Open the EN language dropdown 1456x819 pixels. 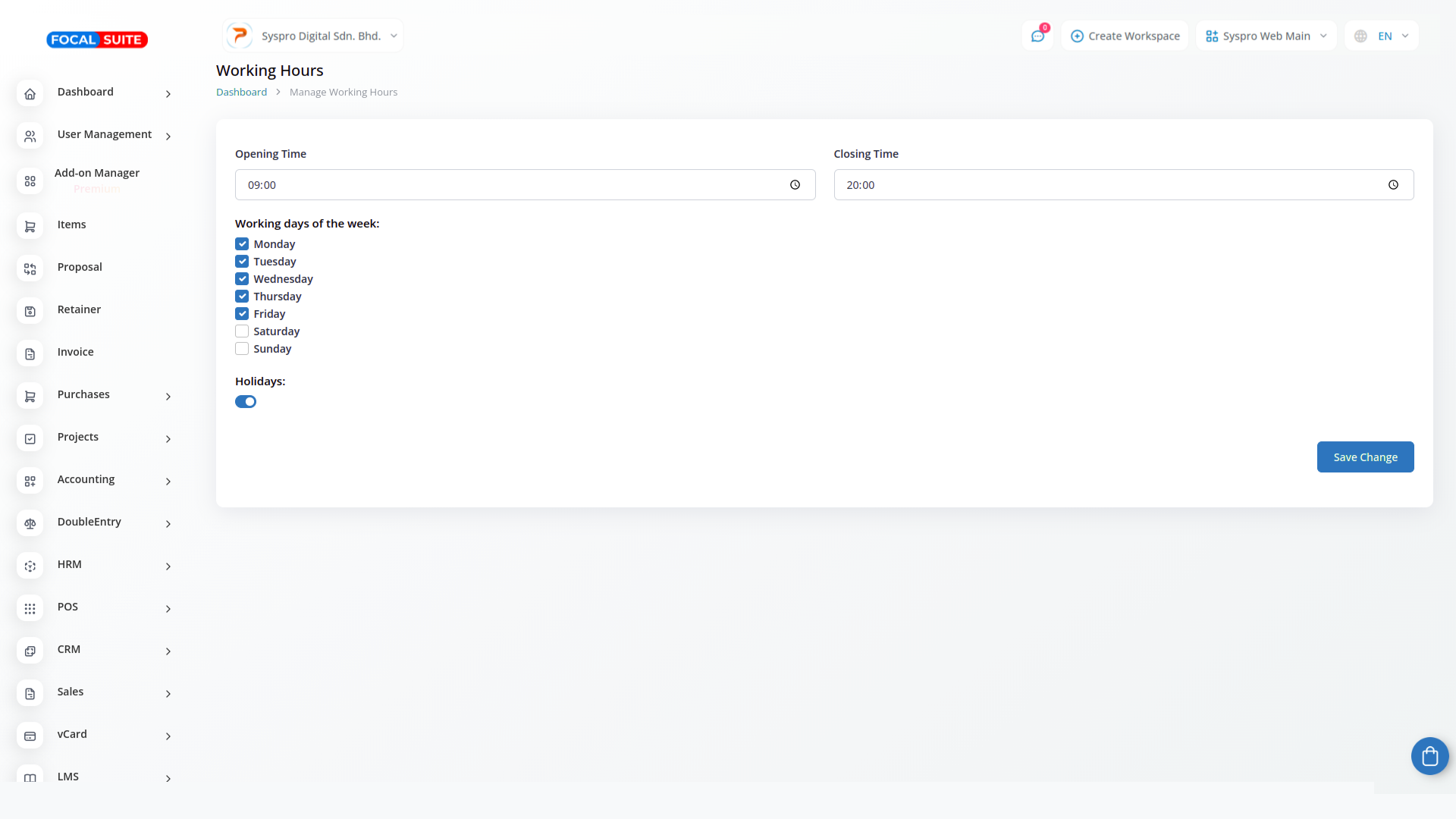pos(1382,36)
